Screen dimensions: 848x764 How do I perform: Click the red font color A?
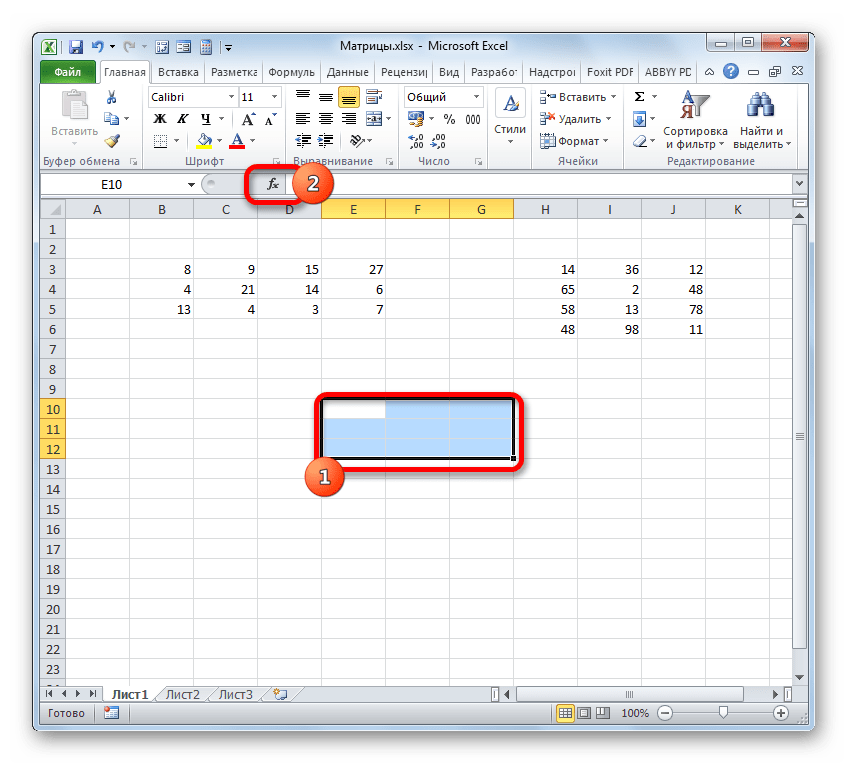tap(237, 141)
